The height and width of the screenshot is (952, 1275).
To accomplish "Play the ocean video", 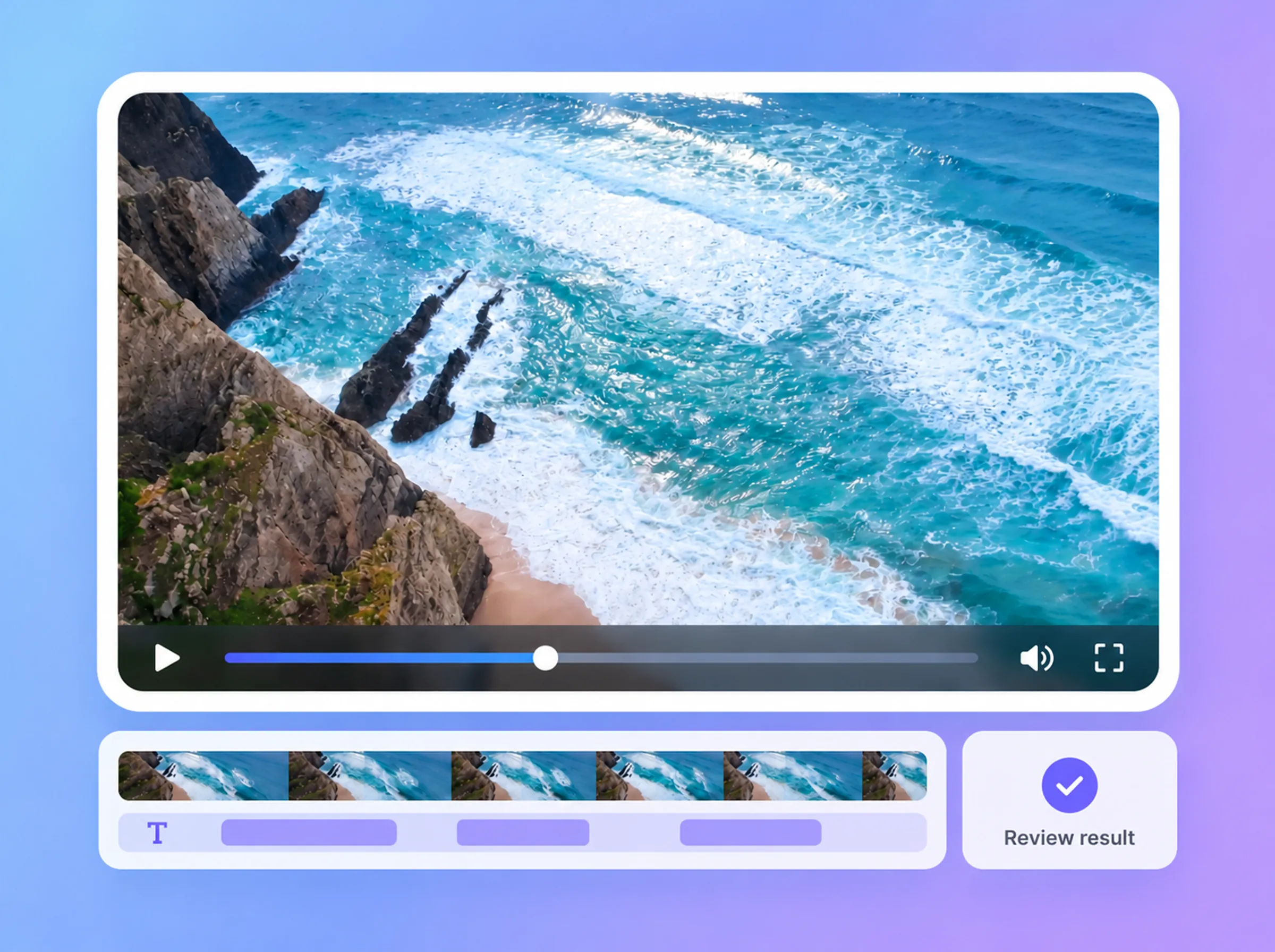I will coord(166,658).
